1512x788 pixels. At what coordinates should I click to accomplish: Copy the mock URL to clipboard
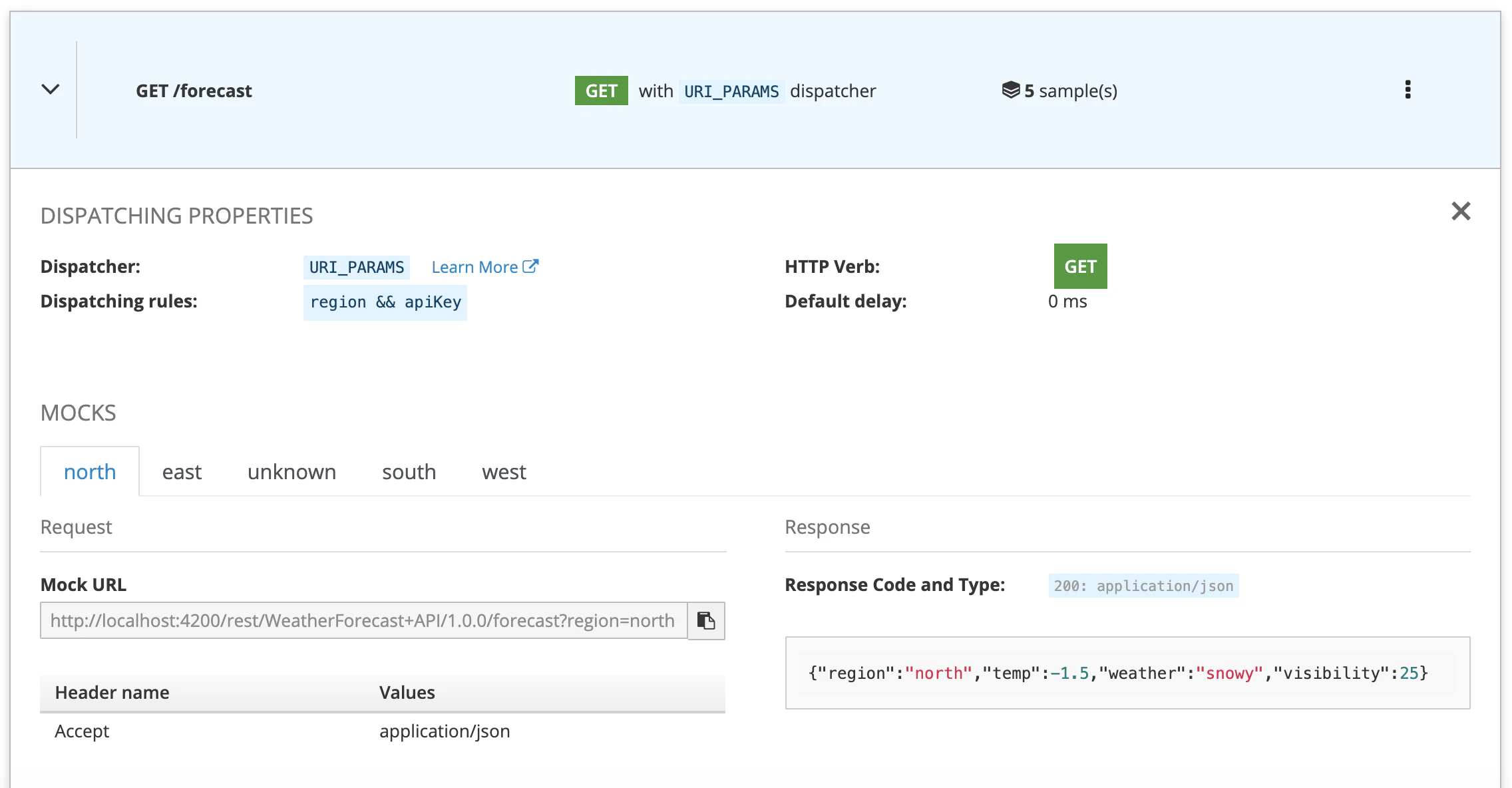click(706, 621)
